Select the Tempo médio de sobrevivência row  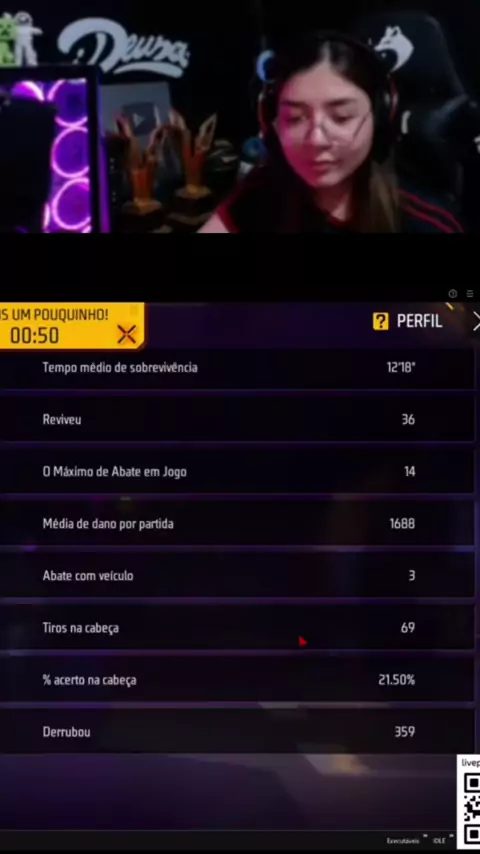point(236,368)
